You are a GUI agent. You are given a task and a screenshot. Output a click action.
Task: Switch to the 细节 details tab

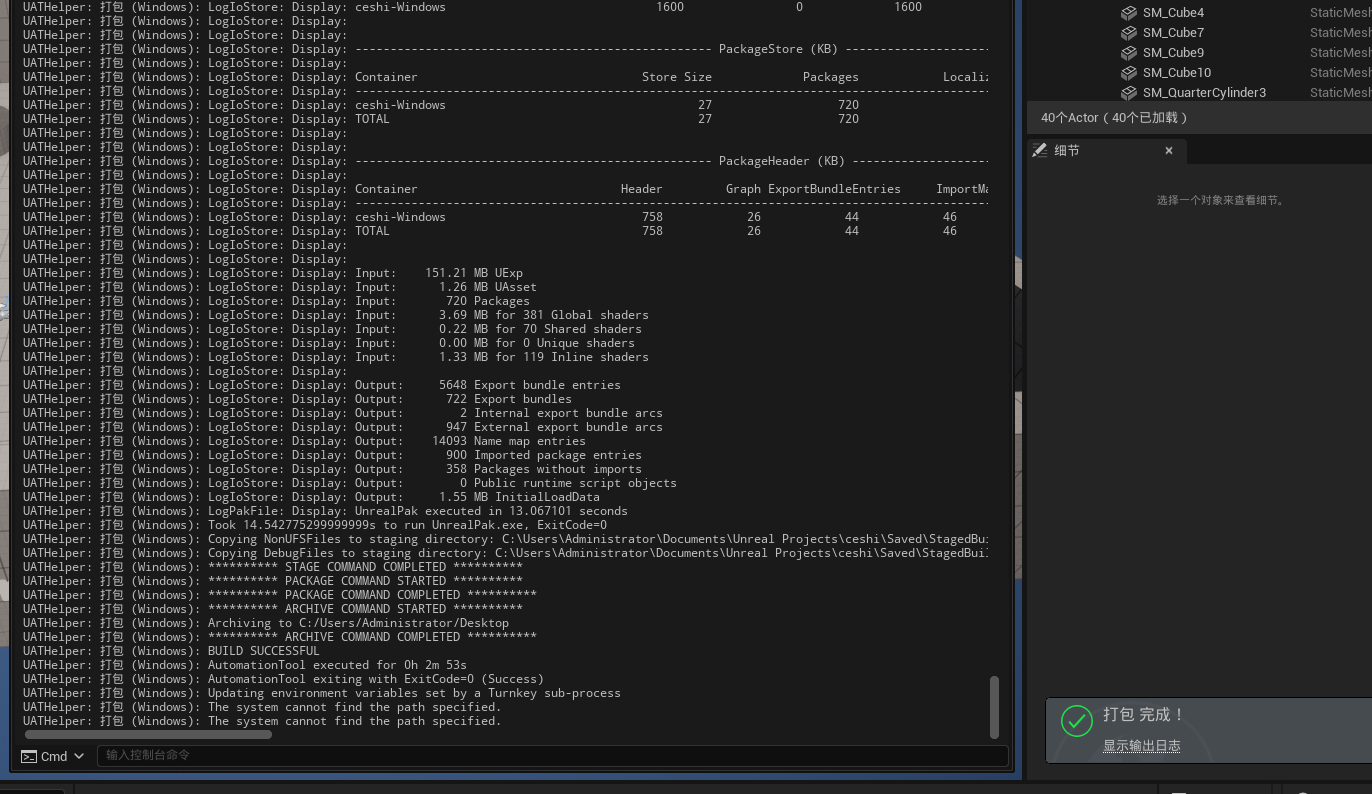coord(1066,150)
